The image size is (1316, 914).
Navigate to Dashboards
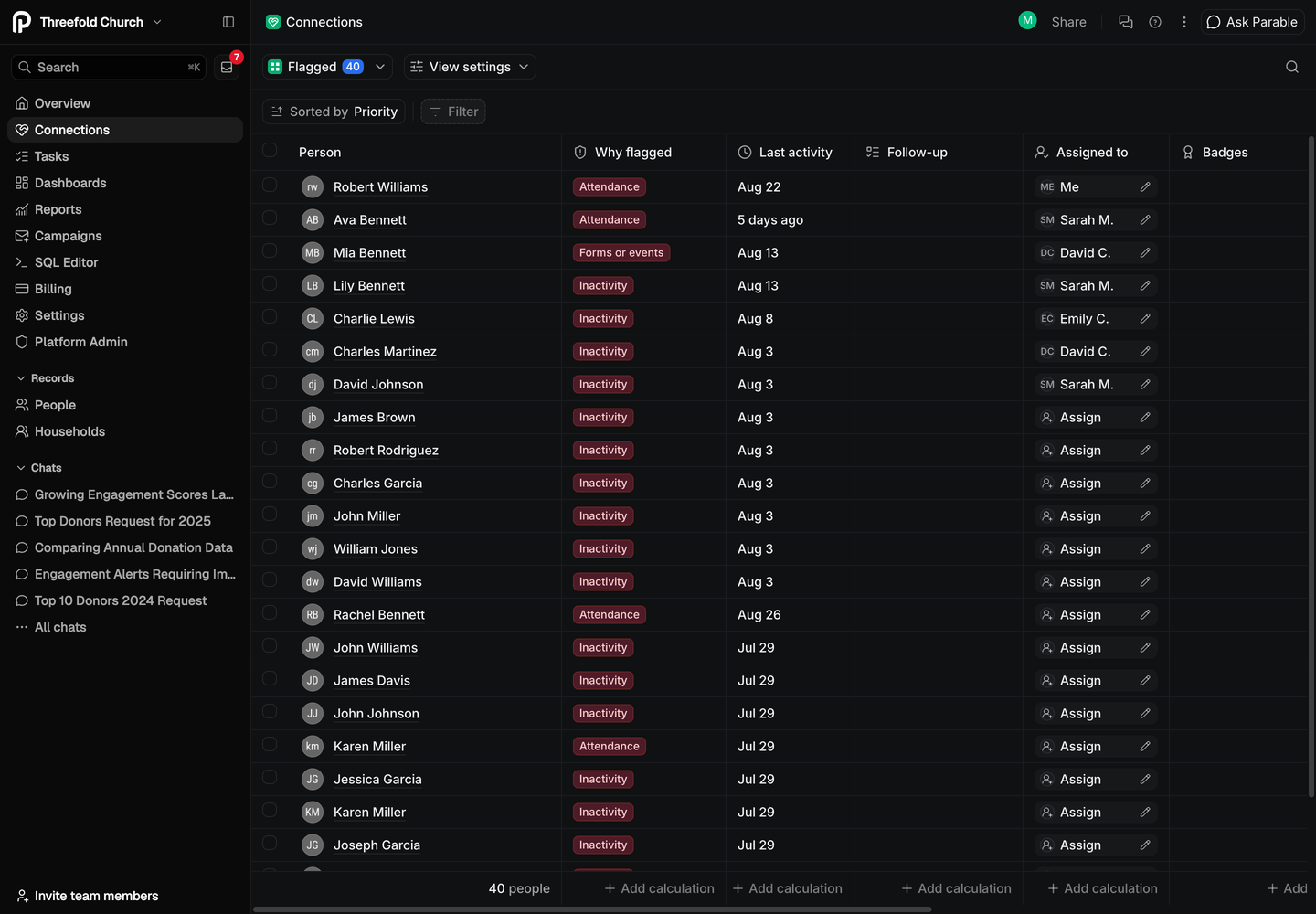(125, 183)
